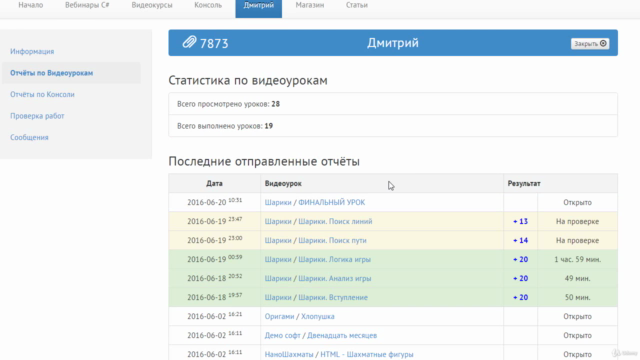
Task: Open the Шарики. Логика игры lesson
Action: tap(334, 260)
